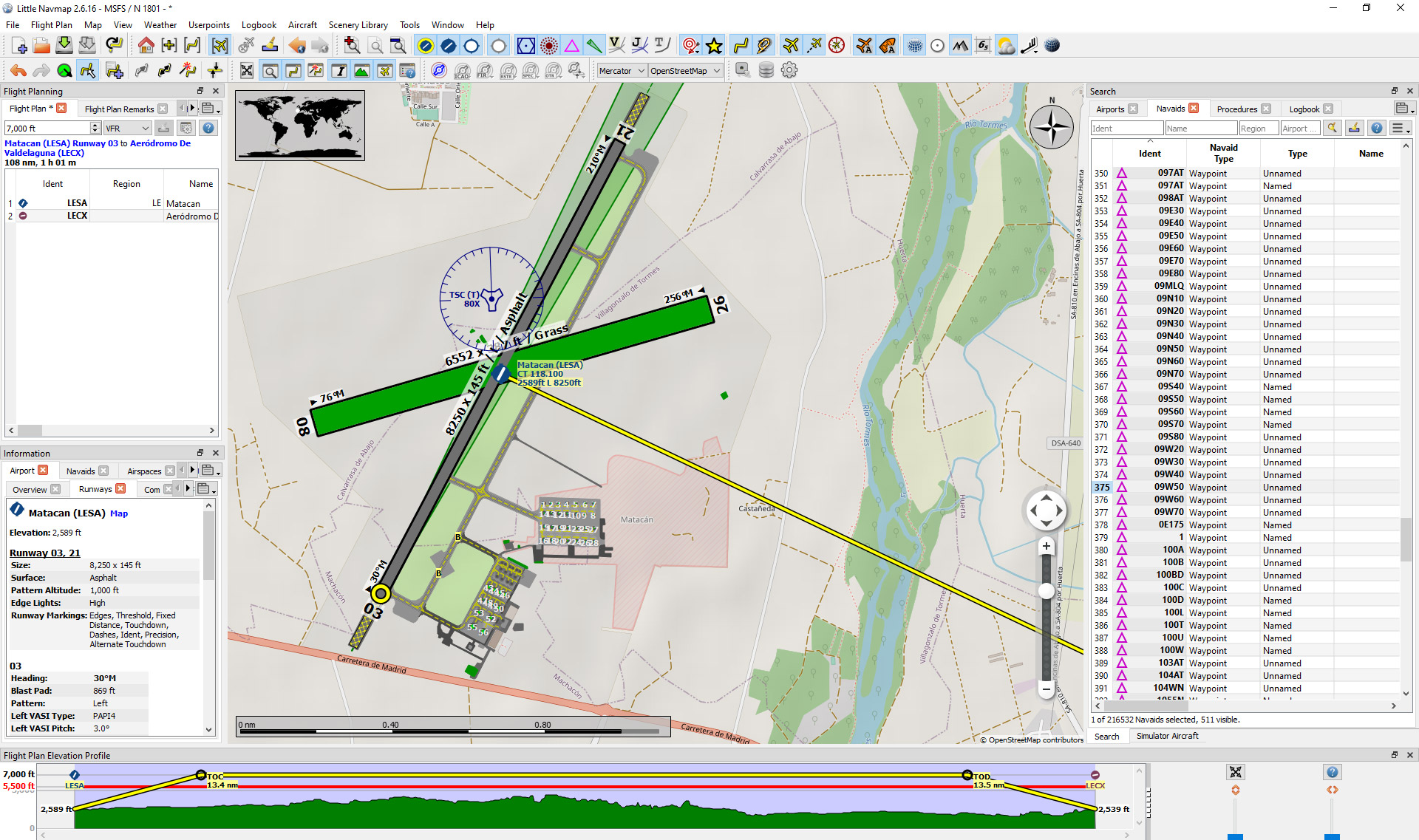Go back in the map position history
Image resolution: width=1419 pixels, height=840 pixels.
[x=297, y=46]
